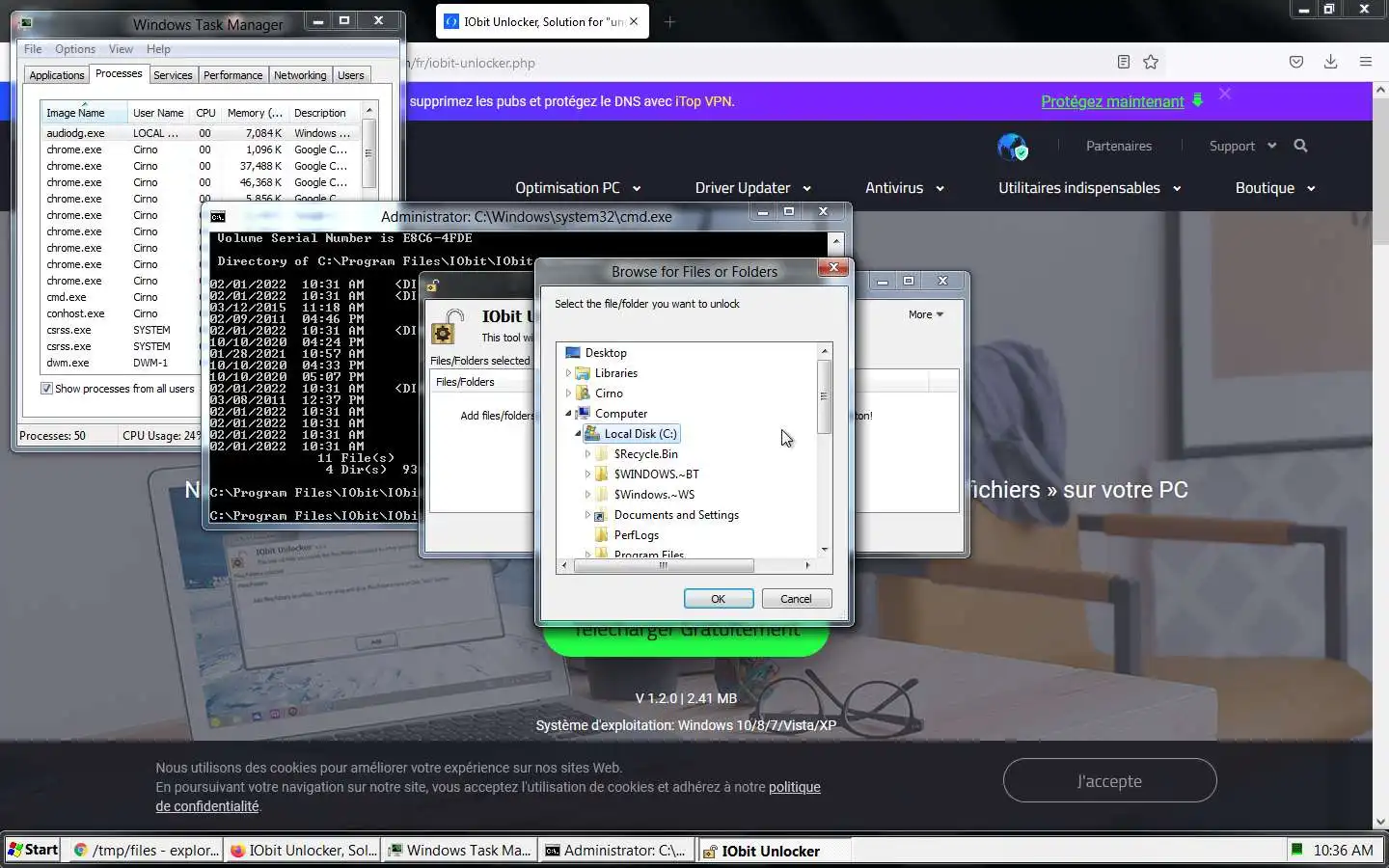Expand the $Windows.~WS folder node

tap(587, 495)
